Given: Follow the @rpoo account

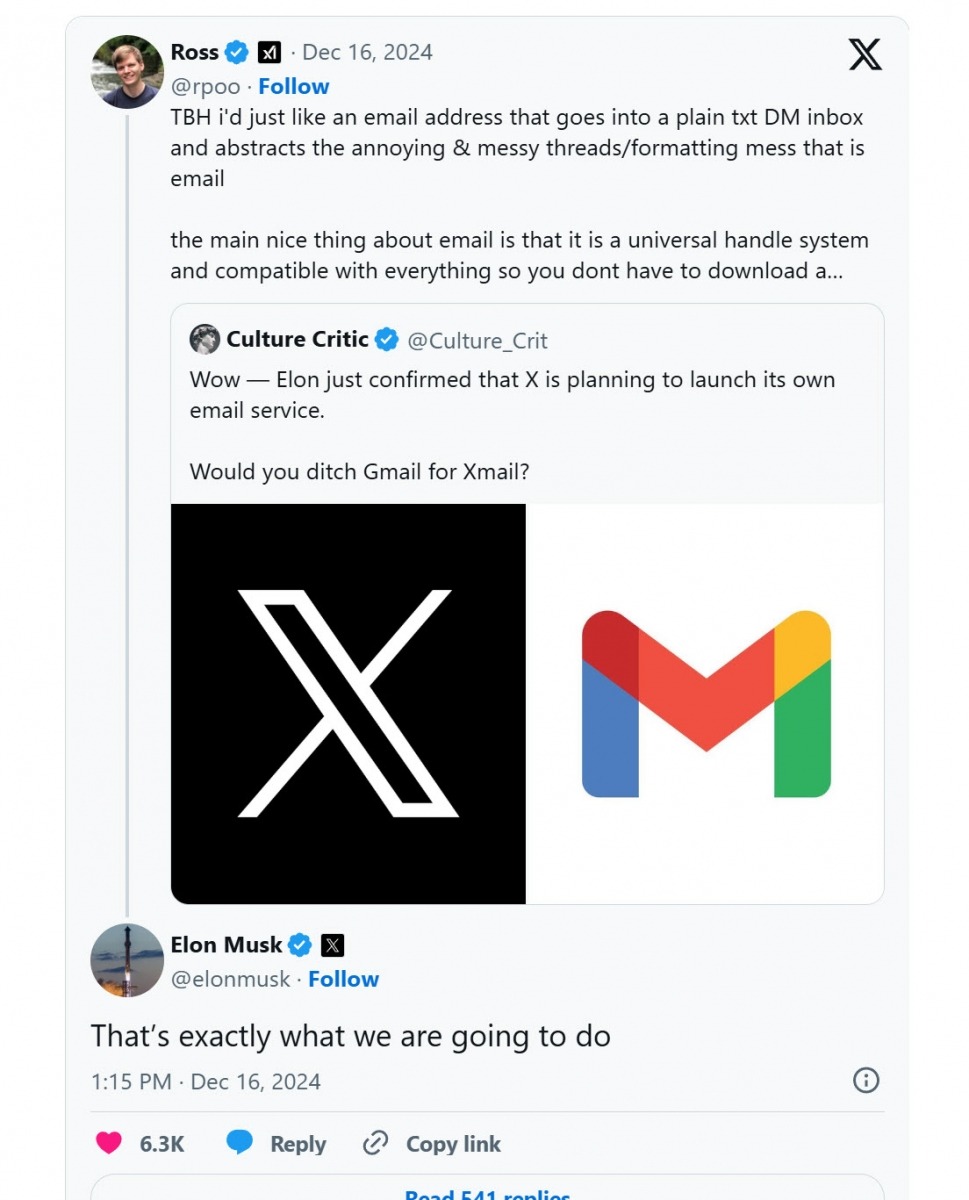Looking at the screenshot, I should click(x=293, y=86).
